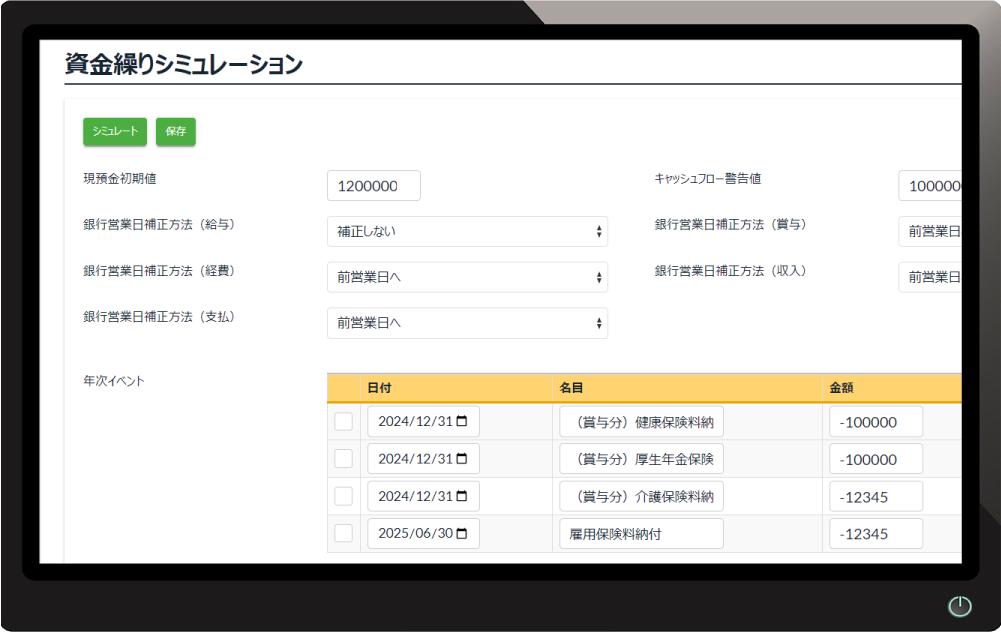Open 銀行営業日補正方法（経費）dropdown
The height and width of the screenshot is (632, 1001).
pyautogui.click(x=467, y=278)
